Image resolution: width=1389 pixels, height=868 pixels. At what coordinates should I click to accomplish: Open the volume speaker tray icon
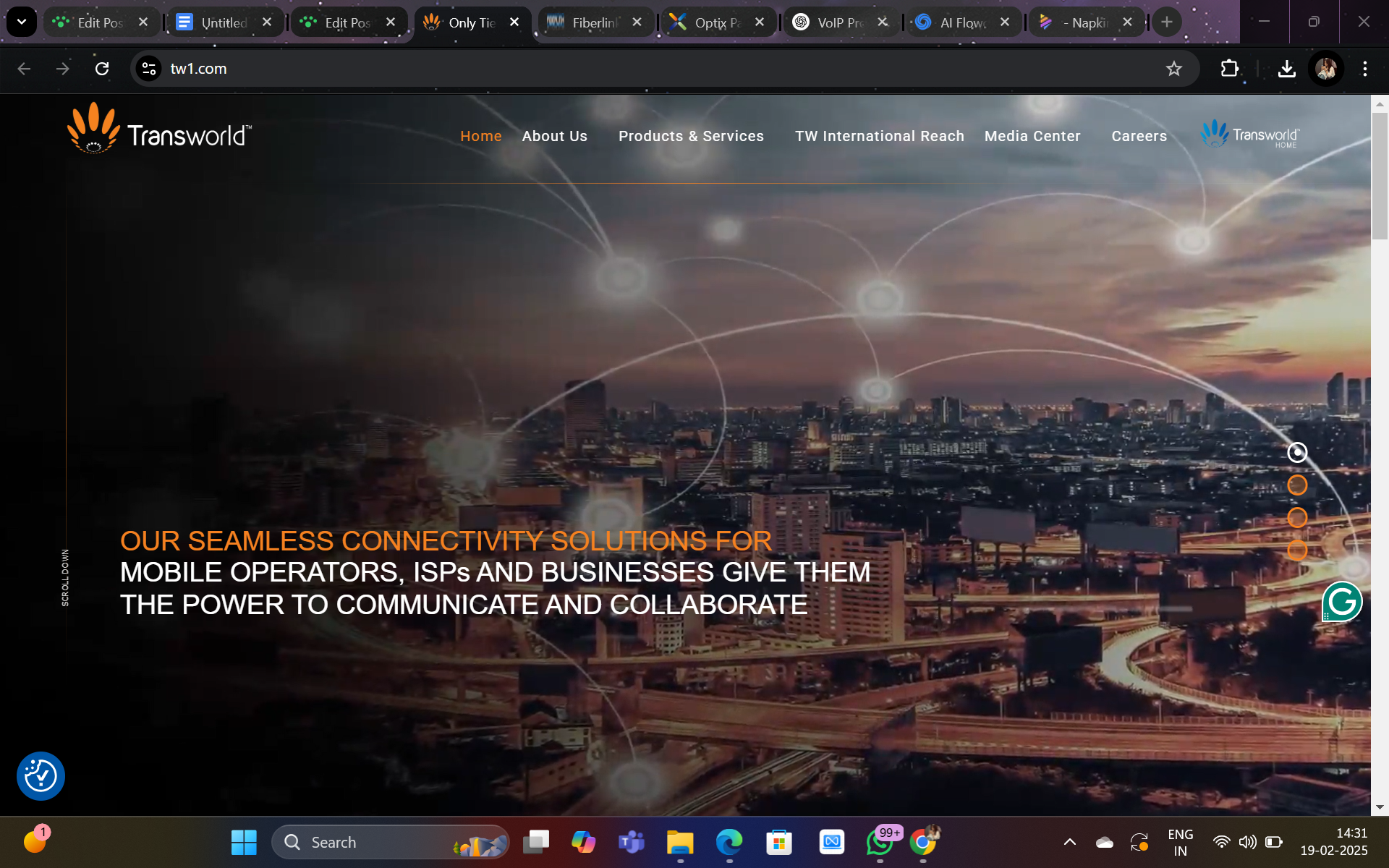pos(1247,842)
